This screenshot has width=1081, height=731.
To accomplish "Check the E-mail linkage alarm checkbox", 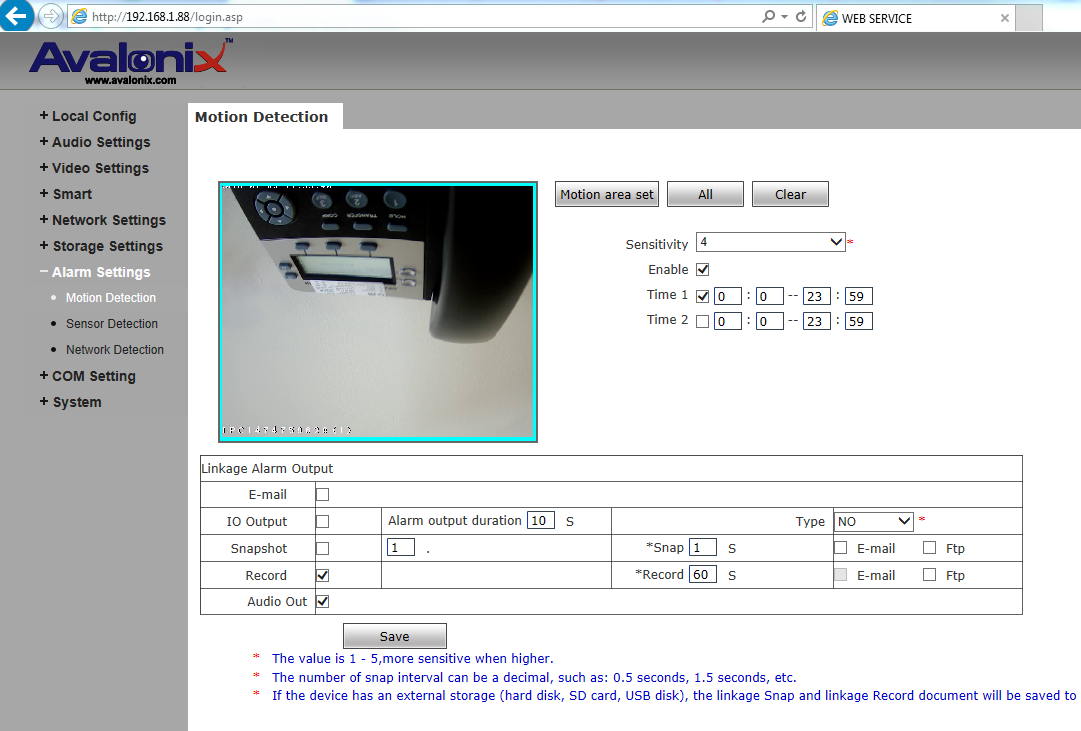I will (322, 494).
